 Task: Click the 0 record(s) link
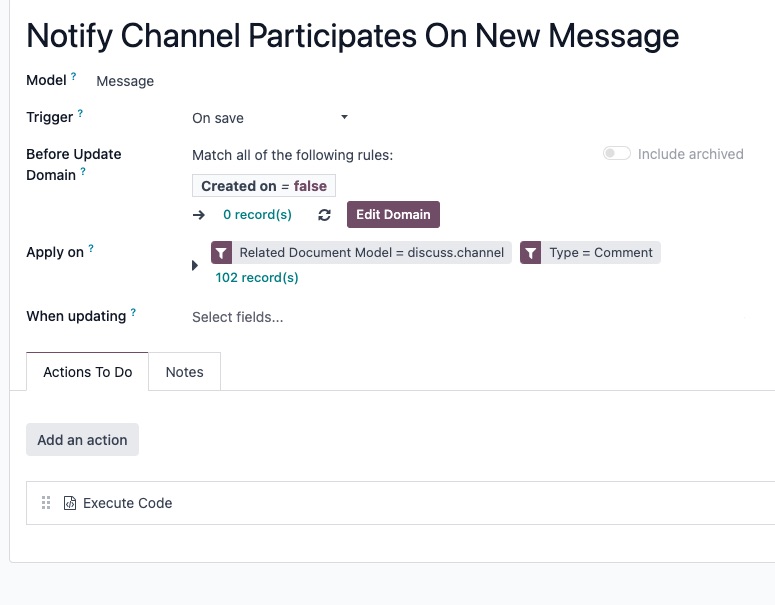257,215
